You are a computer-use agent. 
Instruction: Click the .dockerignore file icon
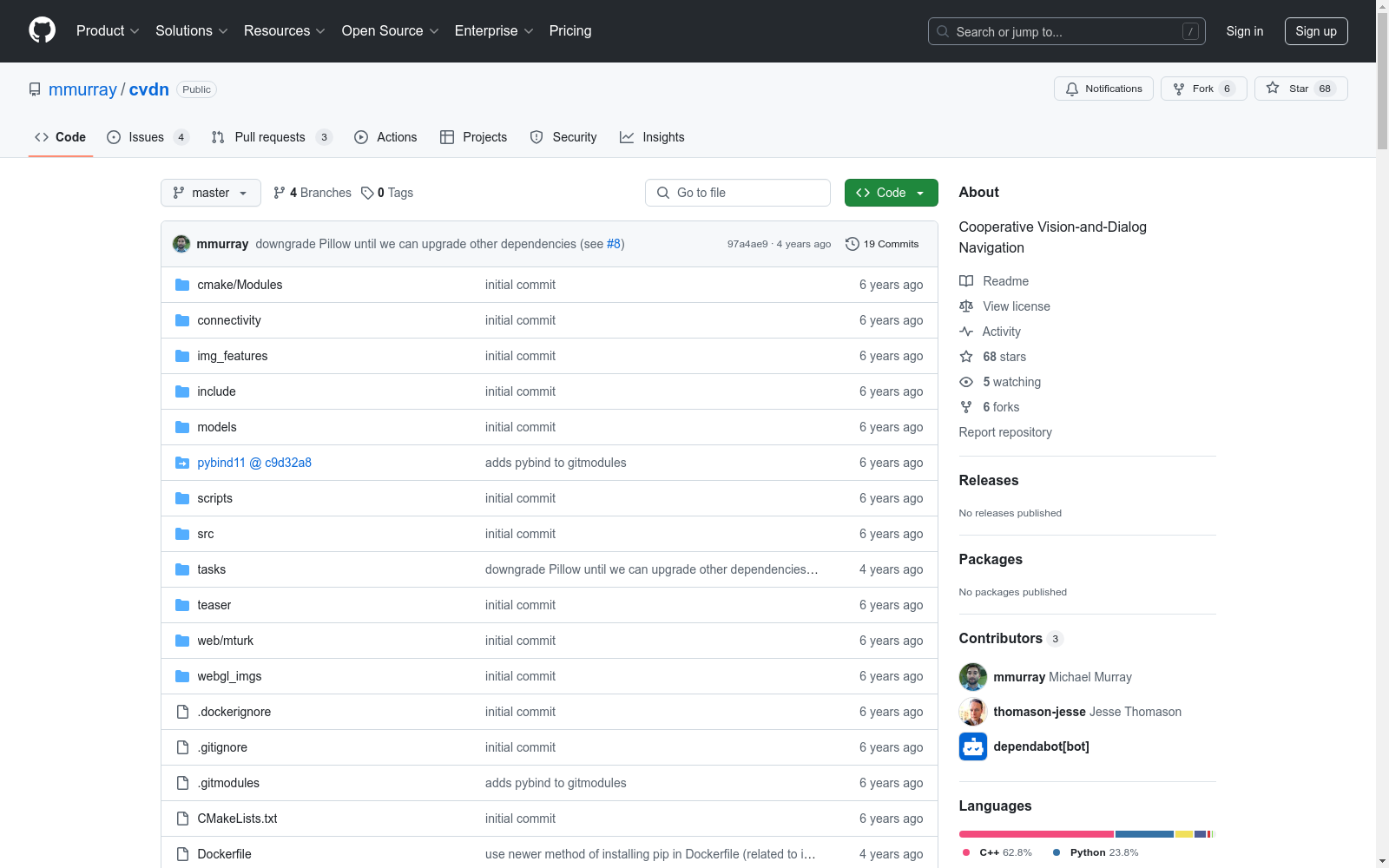click(x=182, y=712)
